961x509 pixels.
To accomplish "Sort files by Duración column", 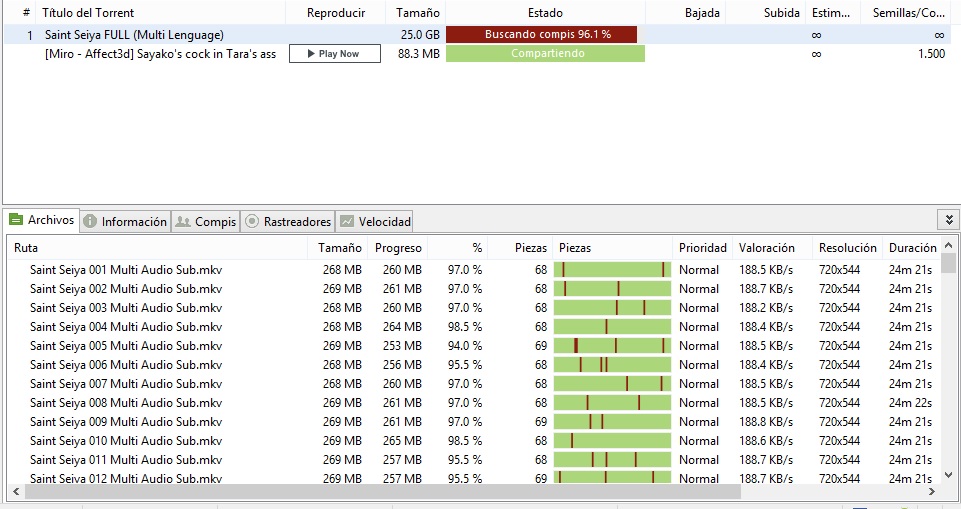I will pos(912,248).
